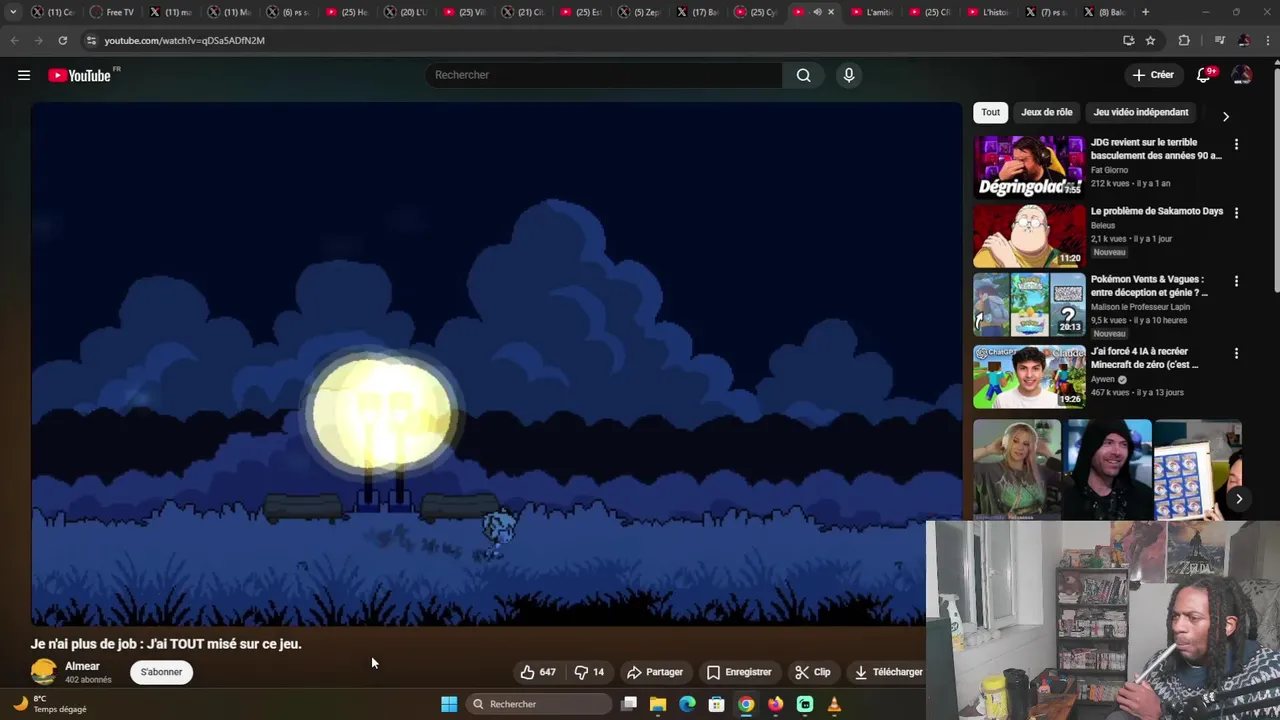Screen dimensions: 1280x720
Task: Open options for Le problème de Sakamoto Days
Action: tap(1236, 213)
